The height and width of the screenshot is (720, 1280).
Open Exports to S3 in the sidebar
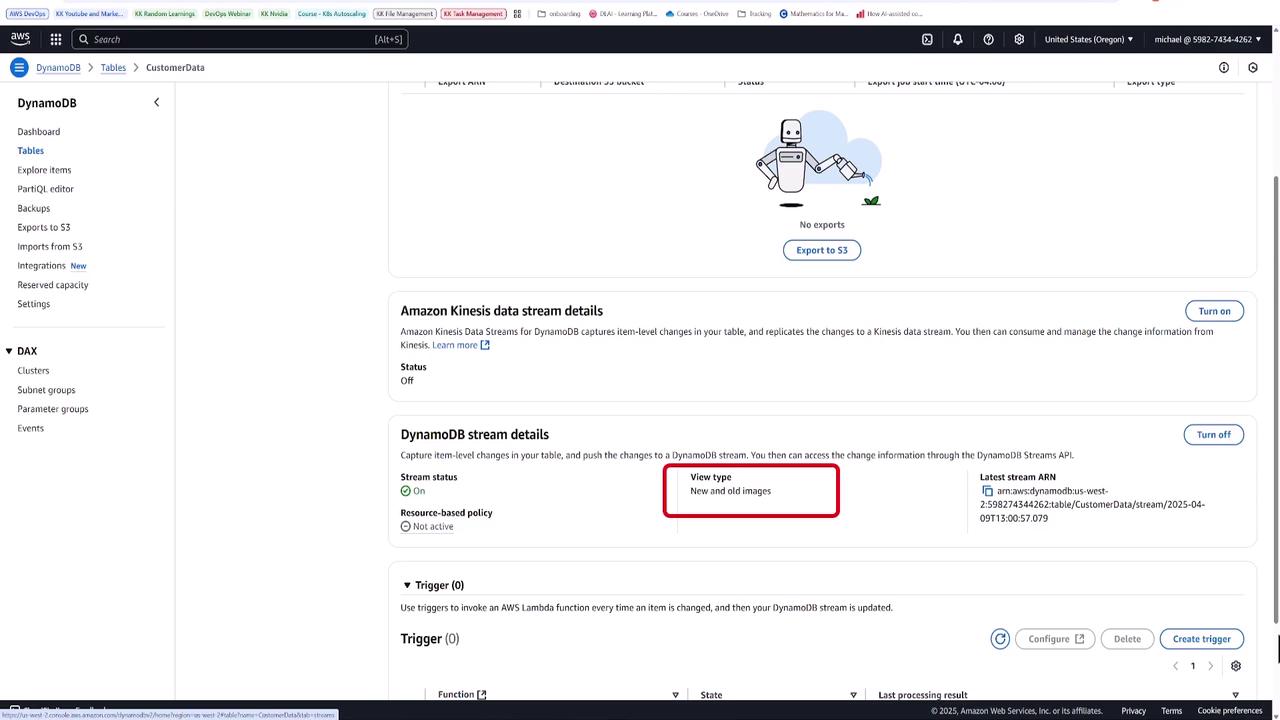point(44,227)
